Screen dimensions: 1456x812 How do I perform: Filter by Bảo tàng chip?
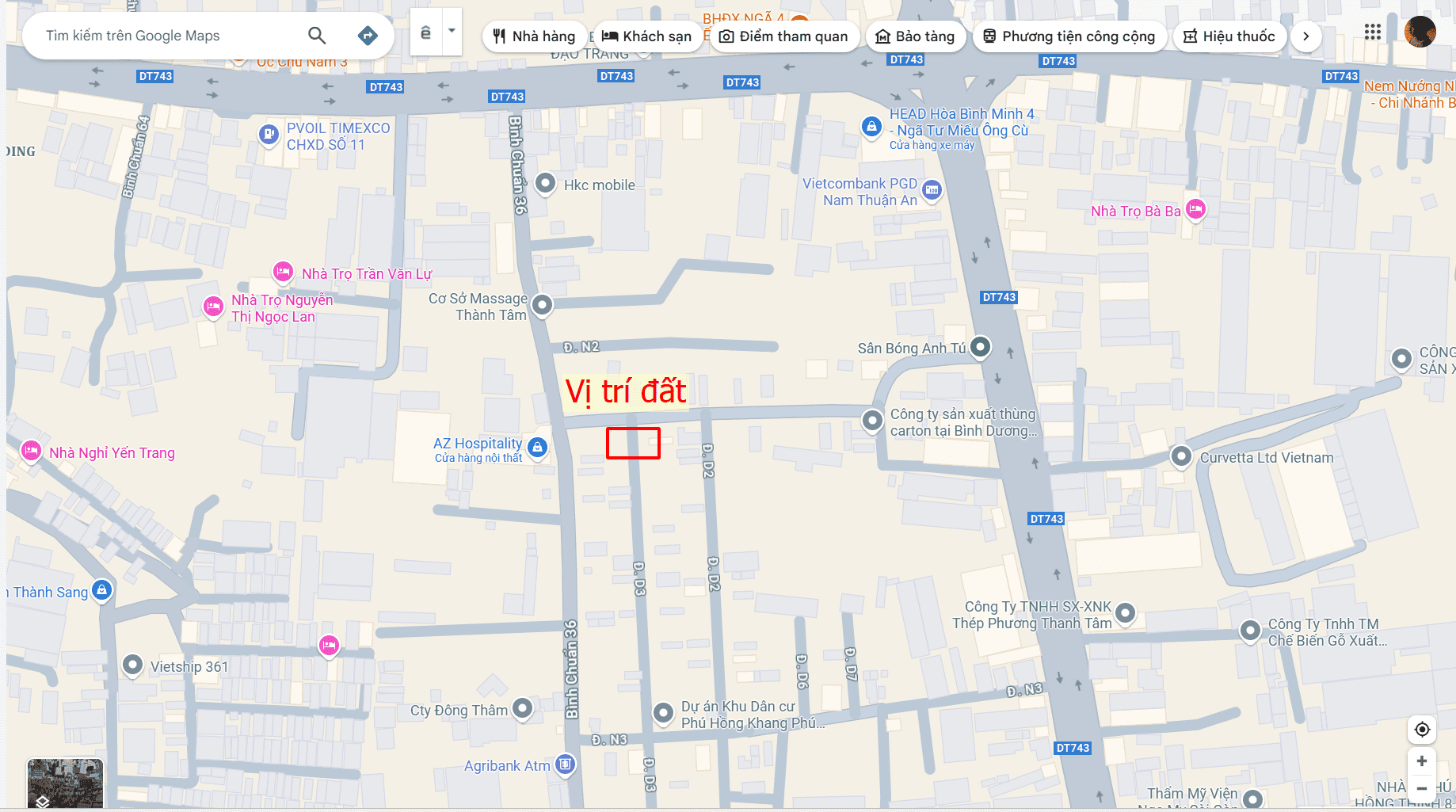(x=915, y=36)
